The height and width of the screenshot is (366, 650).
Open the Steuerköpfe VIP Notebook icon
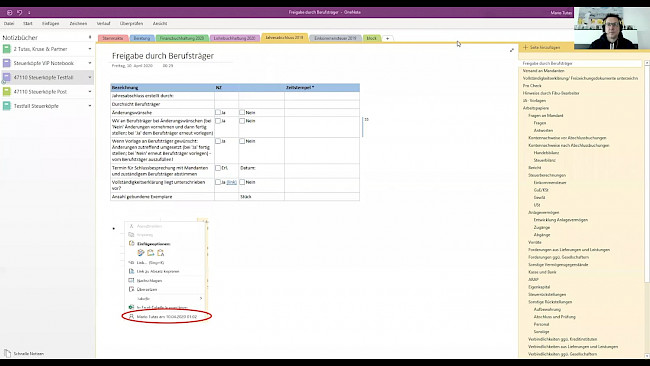7,63
